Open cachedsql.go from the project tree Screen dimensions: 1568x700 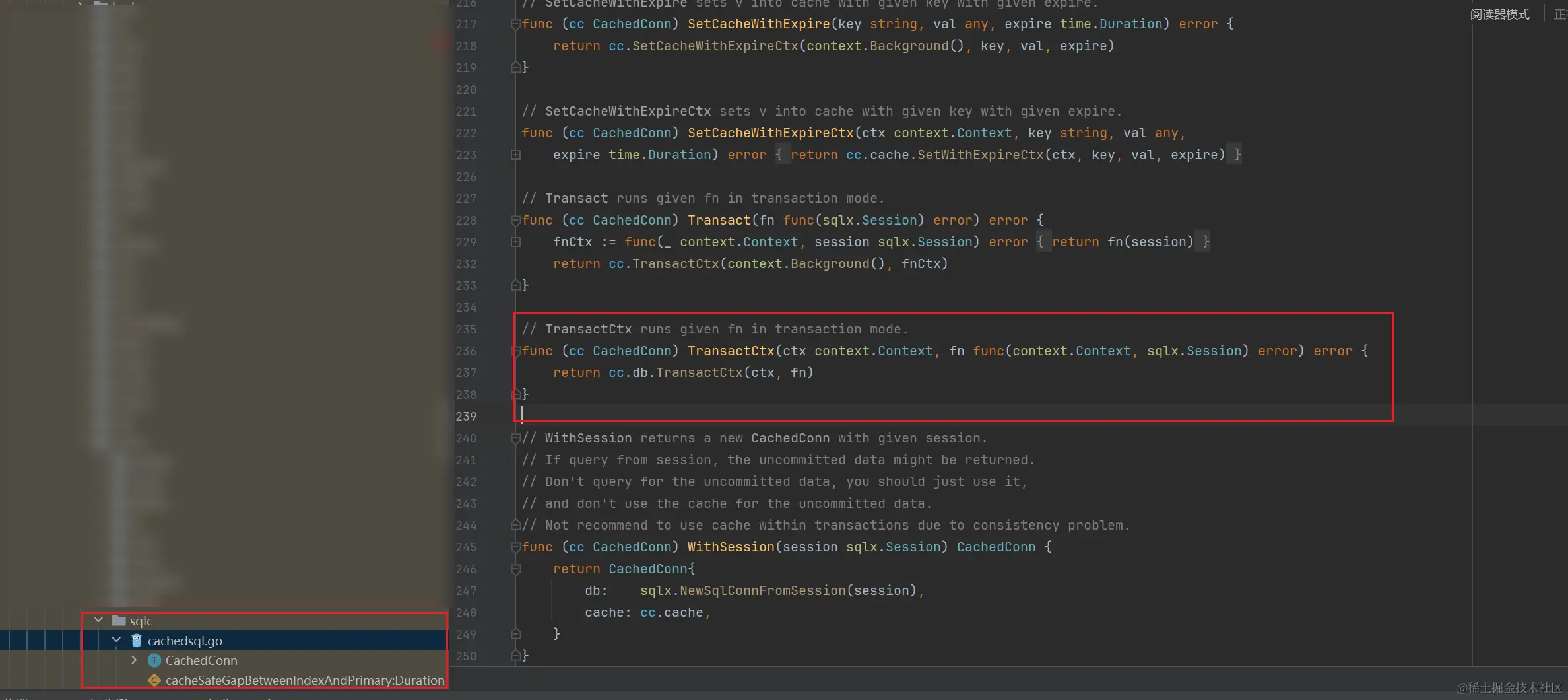tap(185, 640)
